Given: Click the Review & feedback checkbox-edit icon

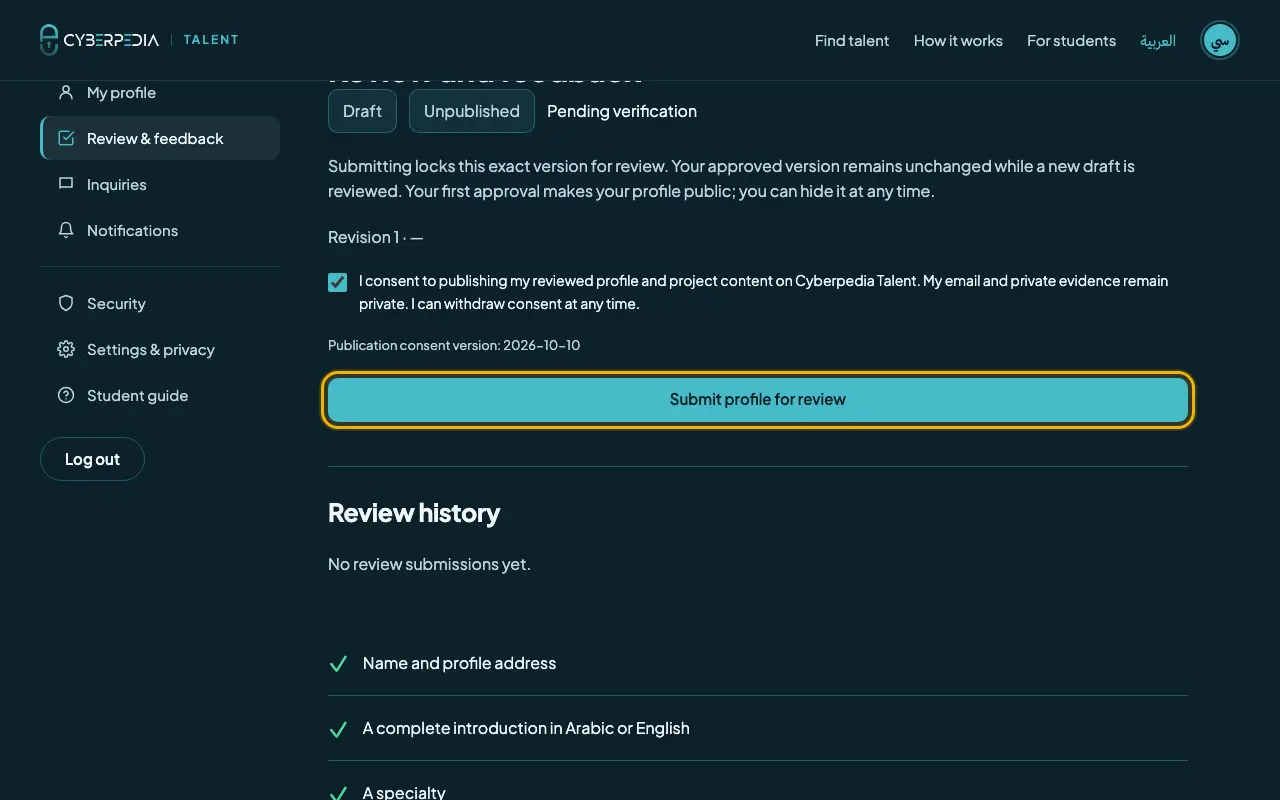Looking at the screenshot, I should [66, 138].
